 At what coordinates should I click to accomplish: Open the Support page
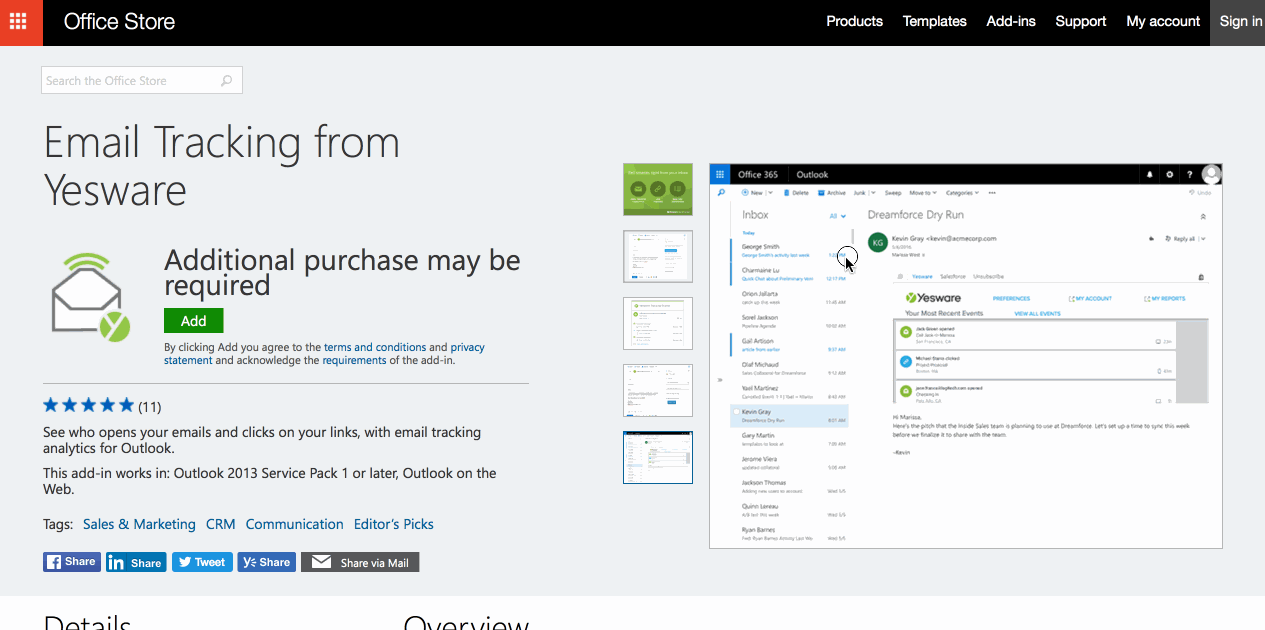[1081, 21]
